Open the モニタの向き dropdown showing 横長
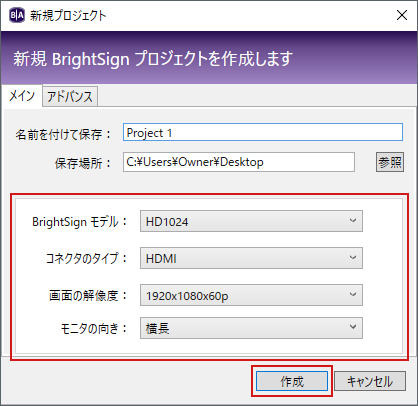The width and height of the screenshot is (418, 406). click(x=251, y=328)
